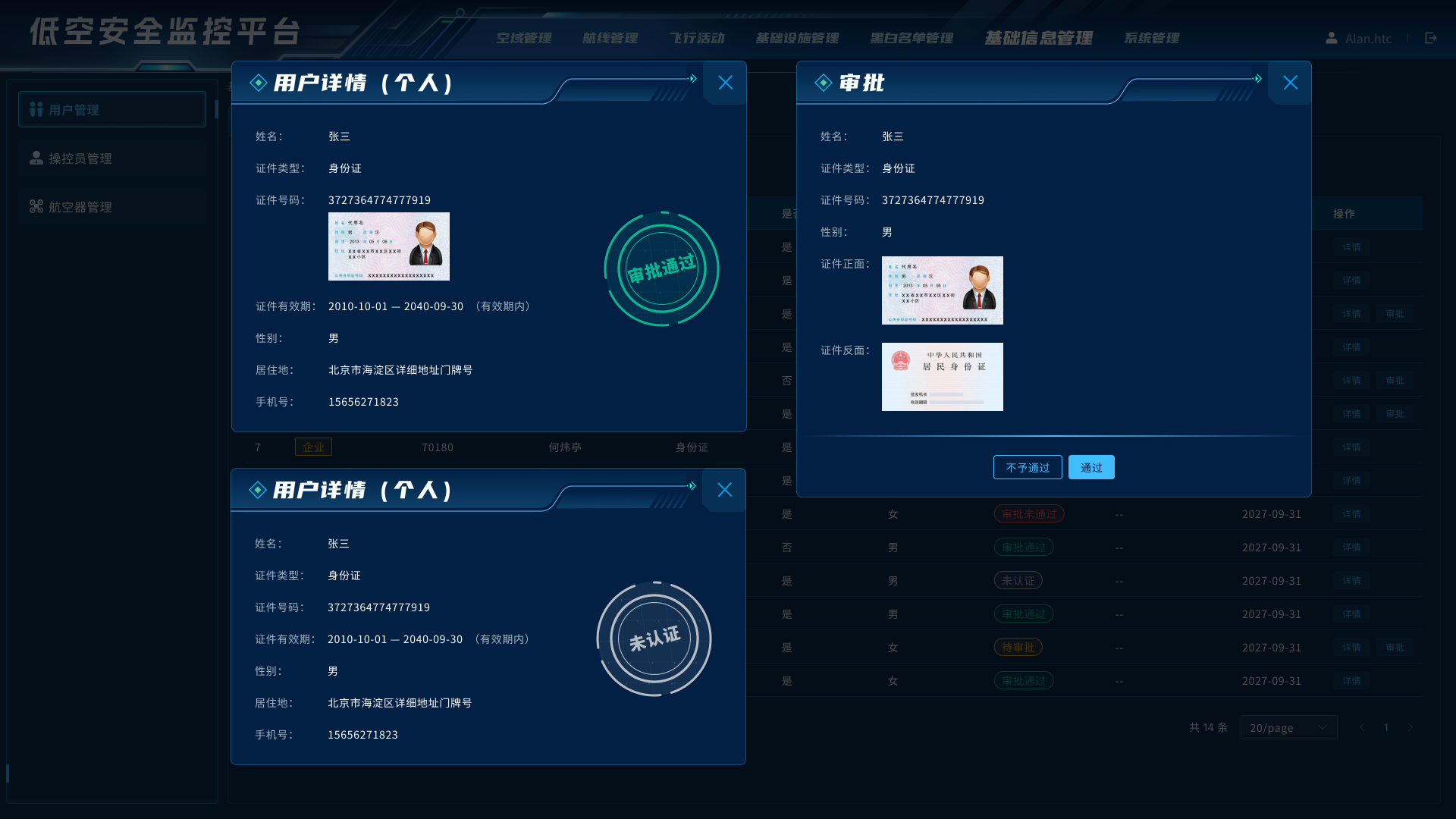Open 证件正面 ID card image in 审批
This screenshot has height=819, width=1456.
tap(943, 290)
